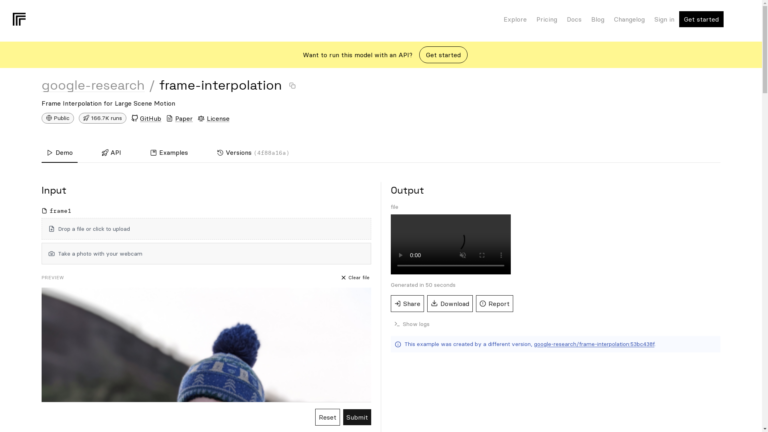The height and width of the screenshot is (432, 768).
Task: Click Drop a file upload area
Action: point(206,229)
